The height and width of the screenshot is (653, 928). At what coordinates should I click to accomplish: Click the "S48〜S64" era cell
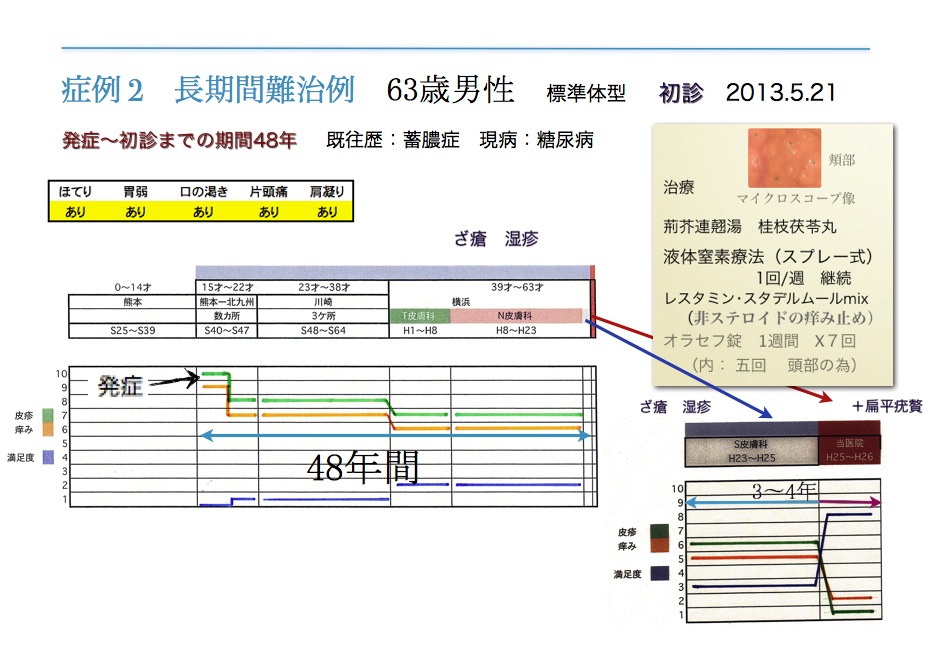(x=323, y=330)
